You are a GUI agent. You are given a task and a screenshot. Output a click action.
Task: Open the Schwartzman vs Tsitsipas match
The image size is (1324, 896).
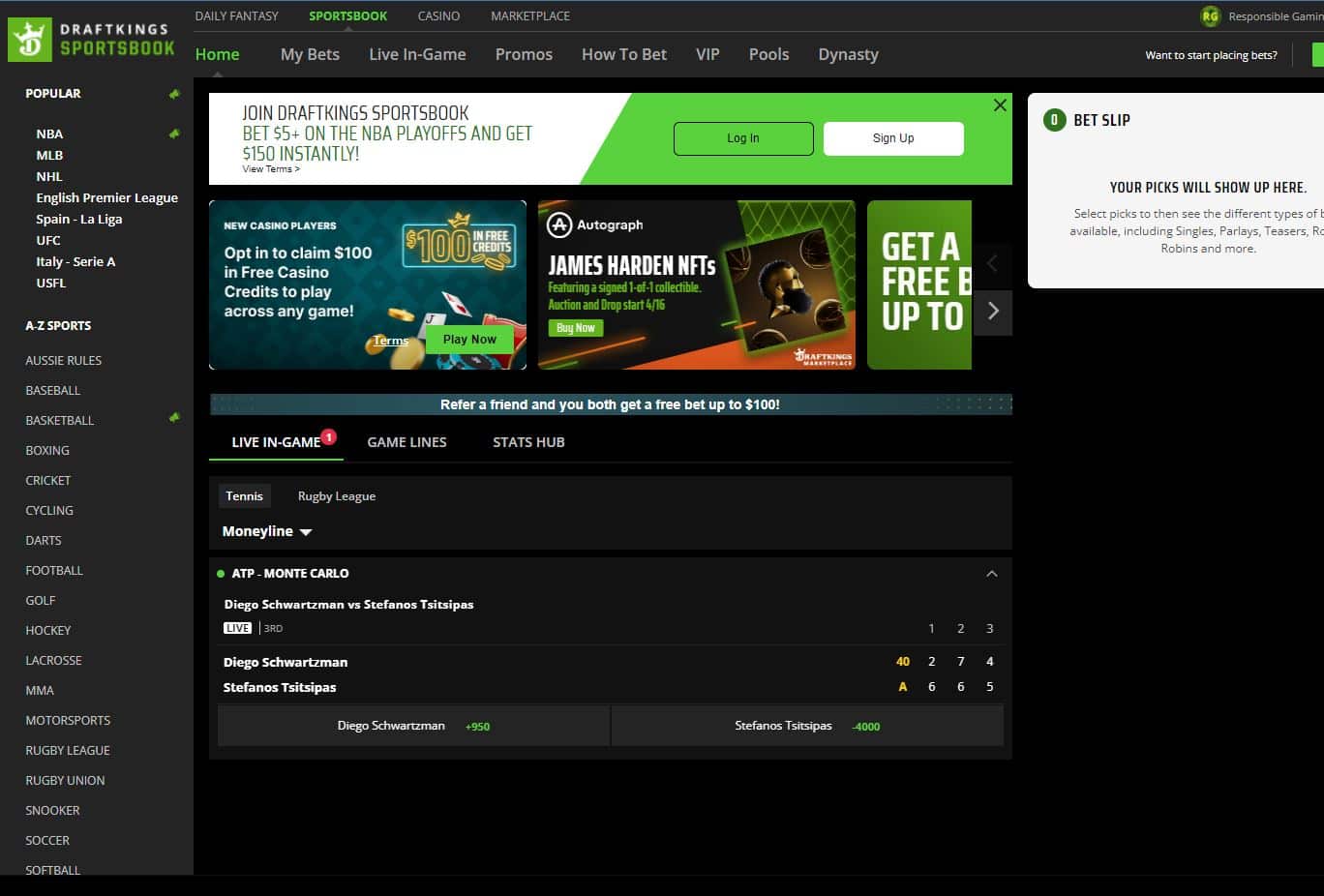click(x=348, y=604)
